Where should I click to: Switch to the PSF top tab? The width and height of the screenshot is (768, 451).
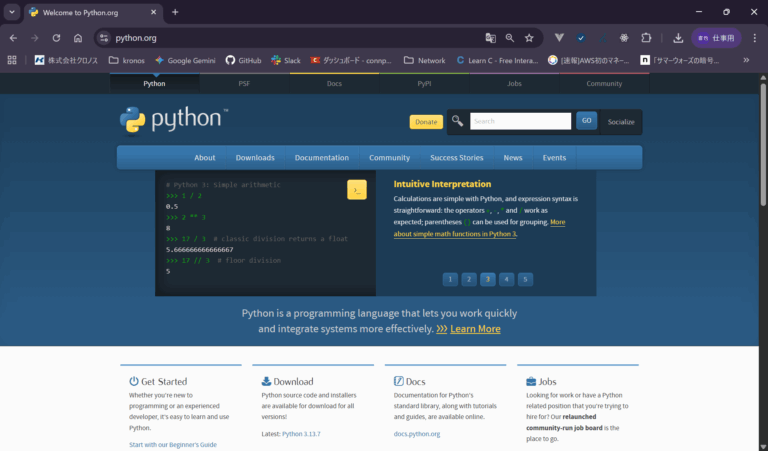click(x=244, y=84)
